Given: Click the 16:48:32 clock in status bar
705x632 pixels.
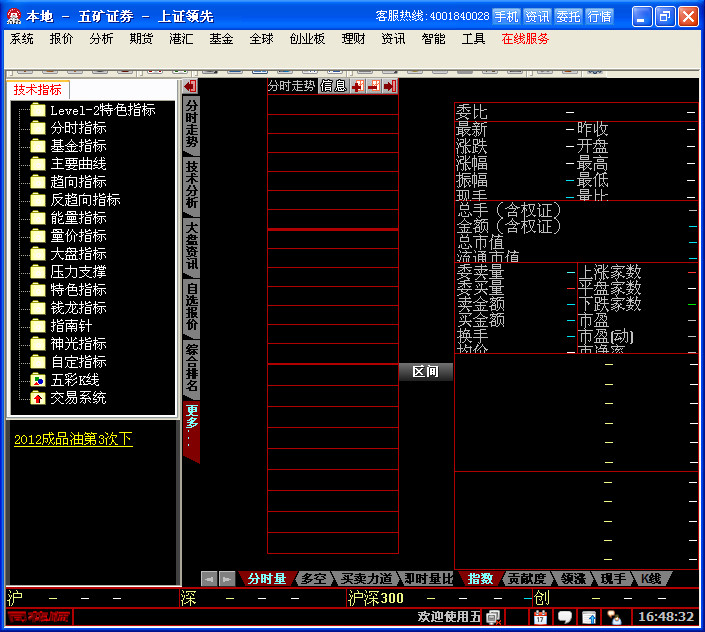Looking at the screenshot, I should (x=666, y=617).
